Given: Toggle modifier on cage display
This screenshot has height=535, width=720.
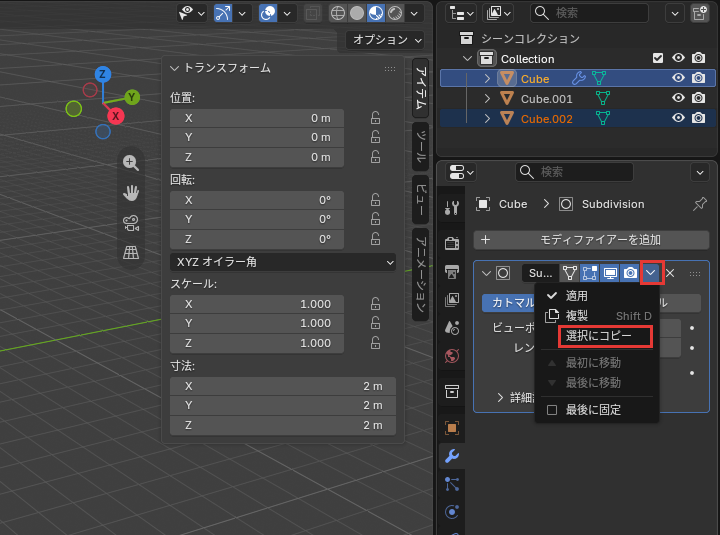Looking at the screenshot, I should (570, 273).
